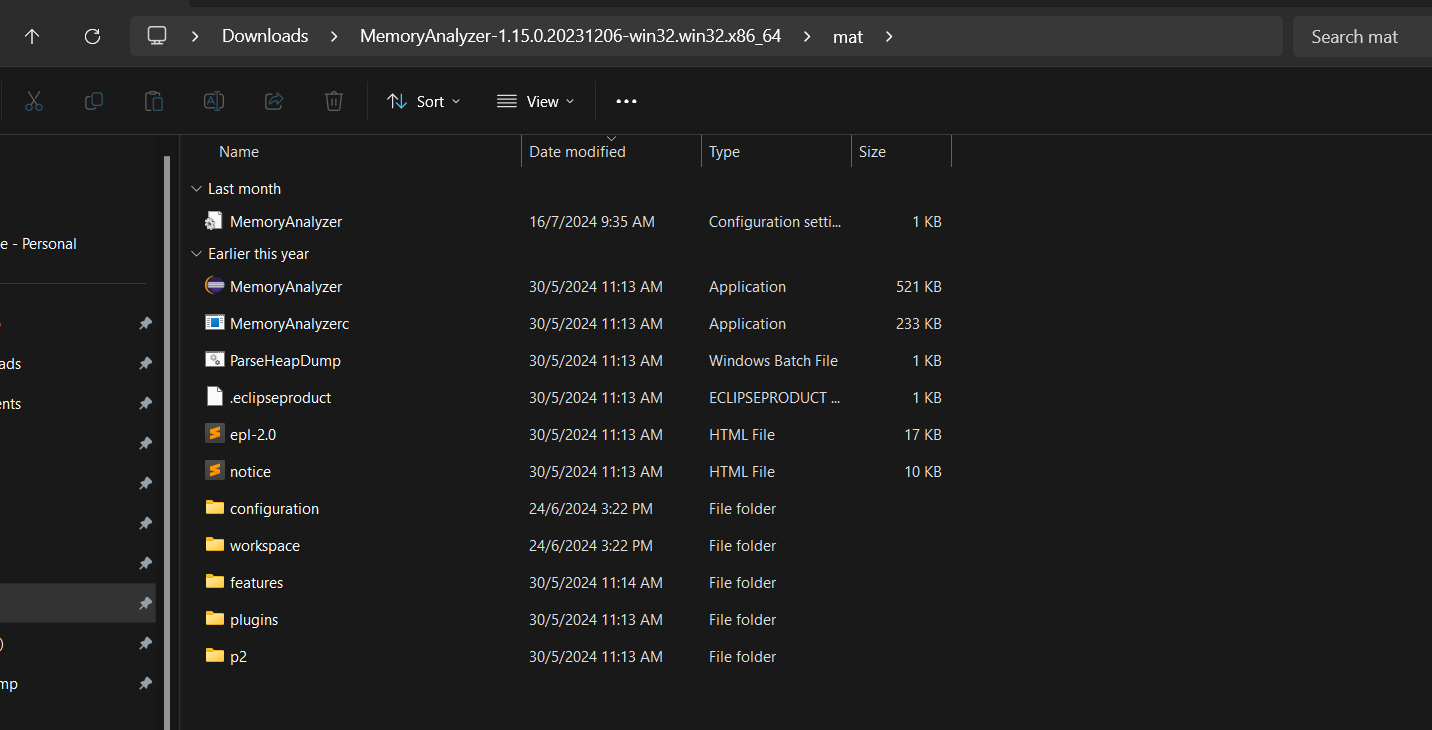Select the plugins folder icon
1432x730 pixels.
point(214,619)
